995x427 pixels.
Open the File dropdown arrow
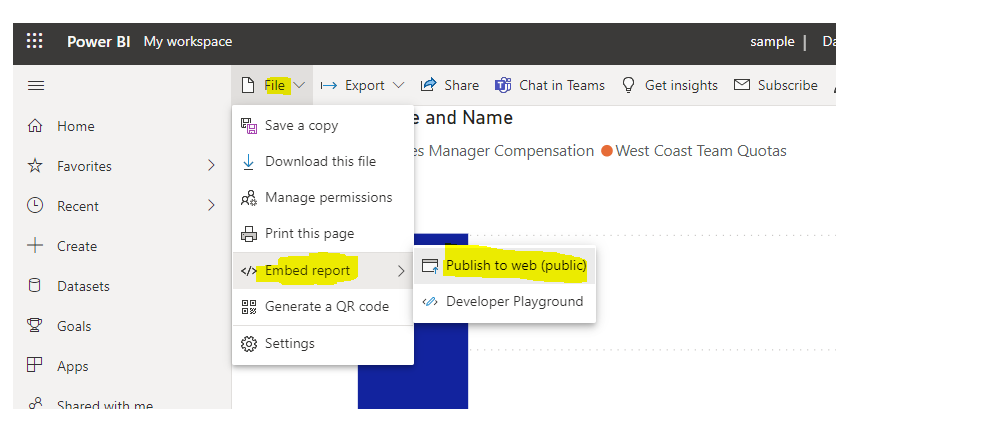(300, 85)
